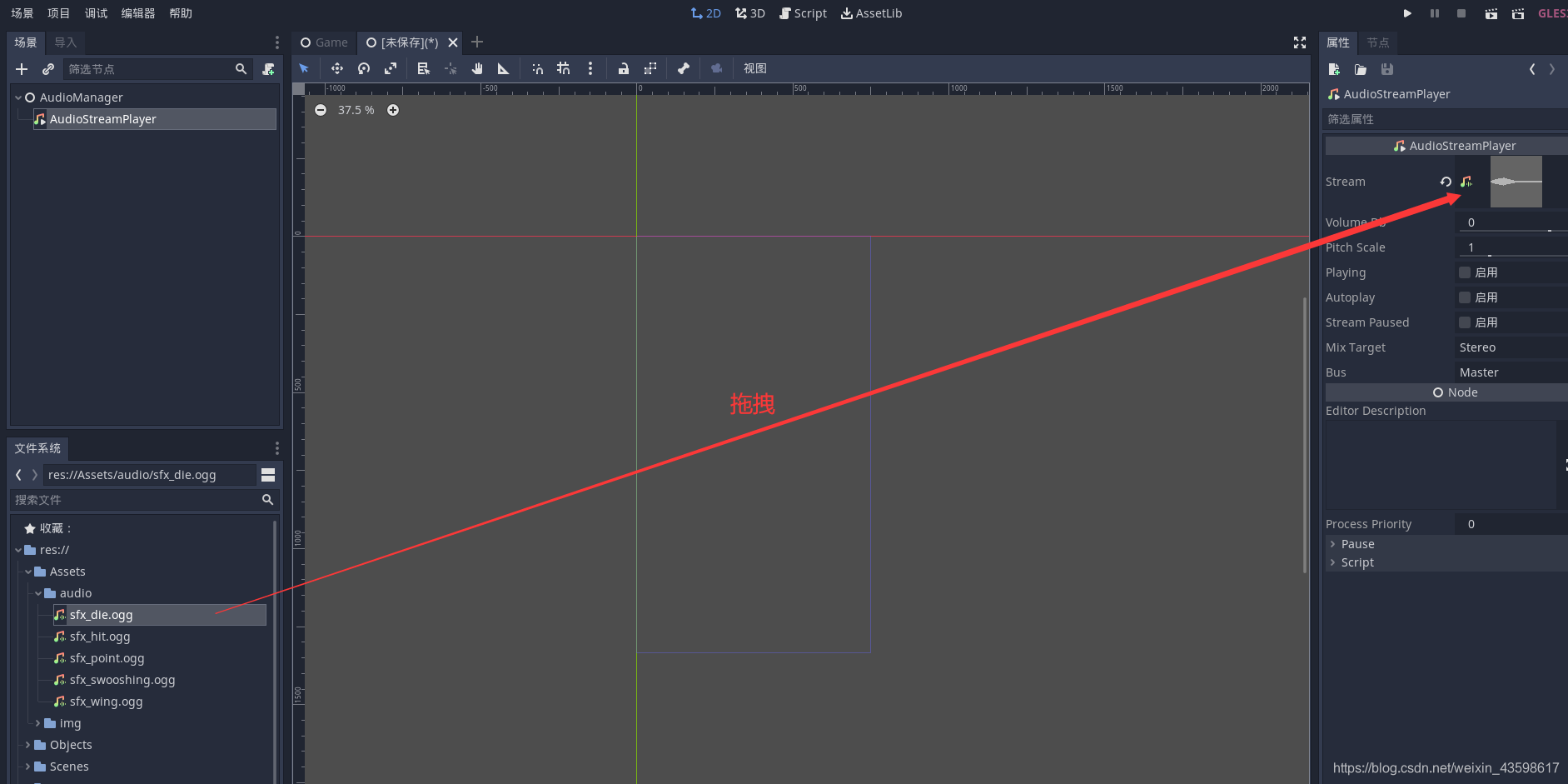The image size is (1568, 784).
Task: Switch to 2D workspace
Action: tap(706, 13)
